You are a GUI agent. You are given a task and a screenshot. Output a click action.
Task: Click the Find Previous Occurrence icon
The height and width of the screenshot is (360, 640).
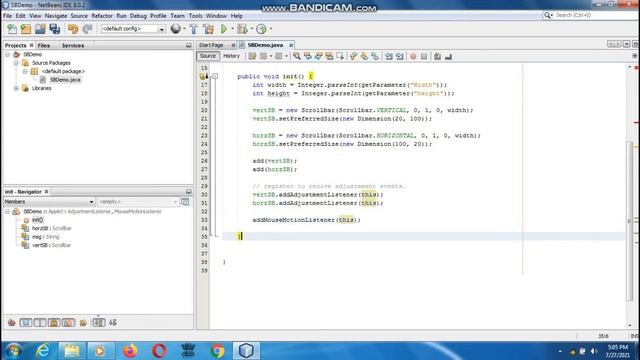[x=308, y=56]
